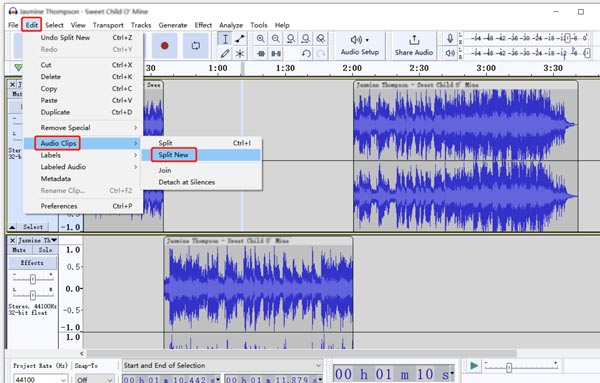Click the green timeline playhead triangle
The height and width of the screenshot is (383, 600).
coord(18,68)
